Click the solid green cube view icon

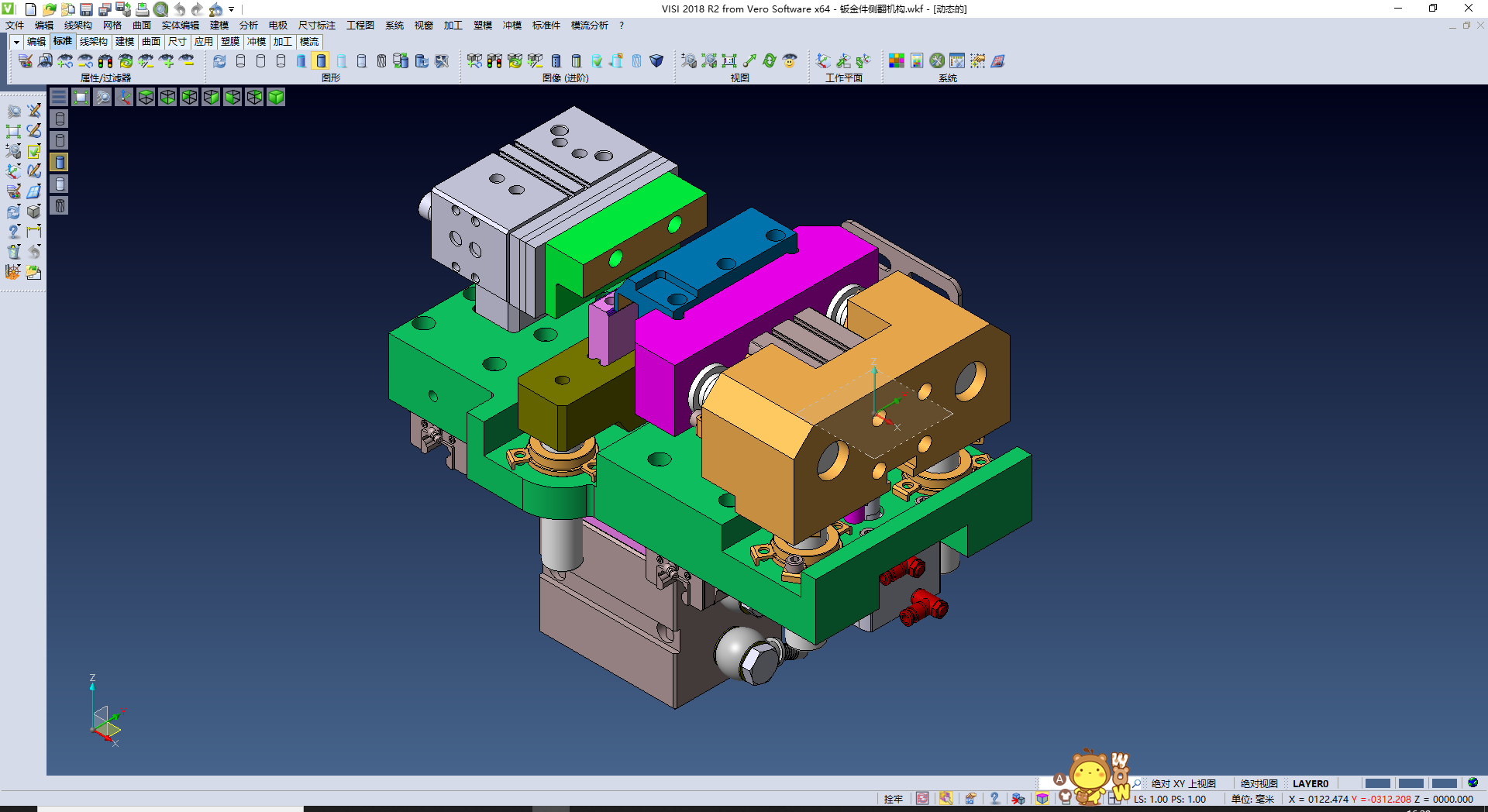276,97
